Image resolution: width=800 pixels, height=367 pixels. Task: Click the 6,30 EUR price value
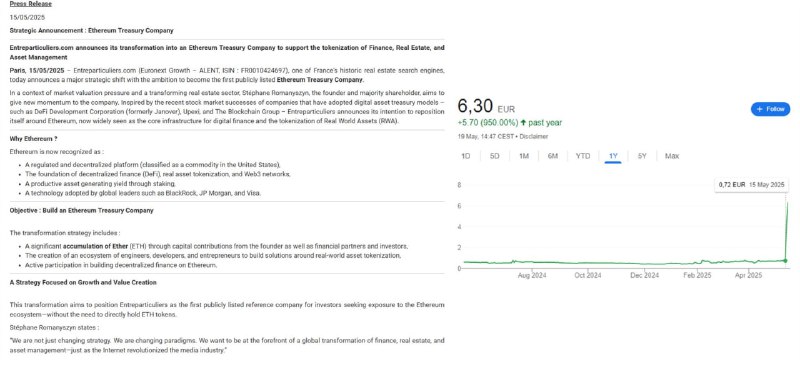(486, 107)
